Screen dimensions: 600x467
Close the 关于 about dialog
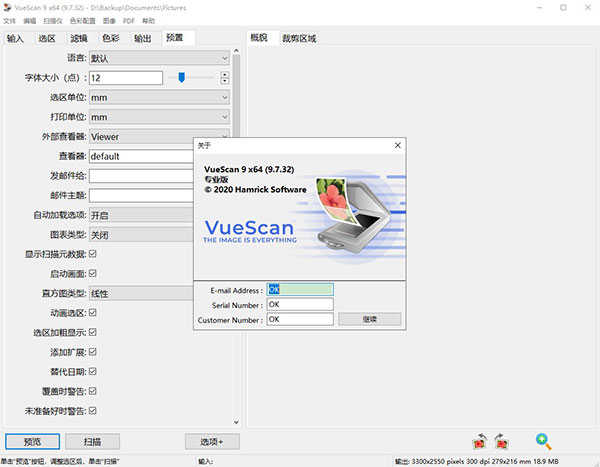[398, 145]
